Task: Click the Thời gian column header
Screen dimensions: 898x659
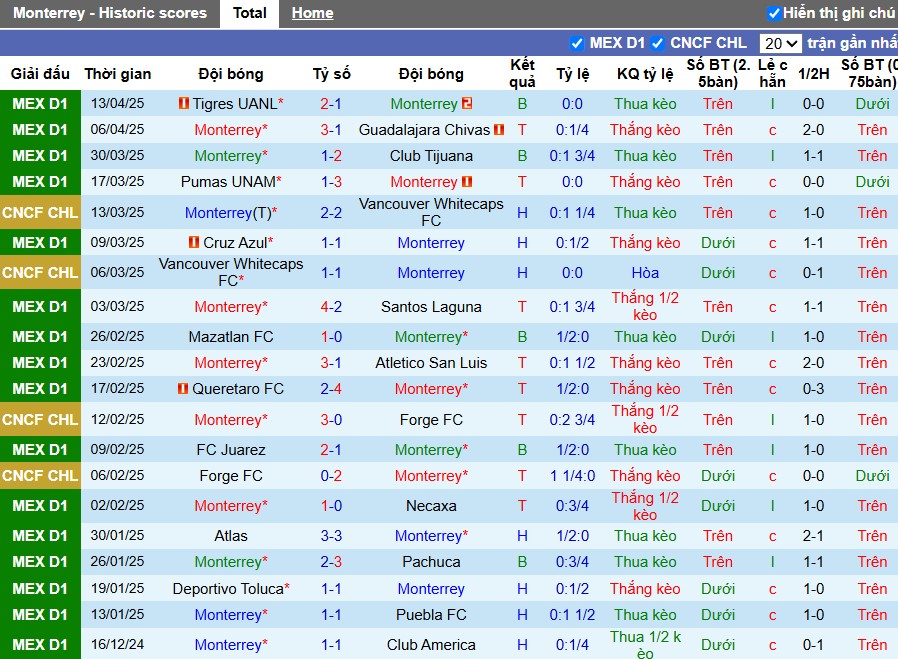Action: 117,74
